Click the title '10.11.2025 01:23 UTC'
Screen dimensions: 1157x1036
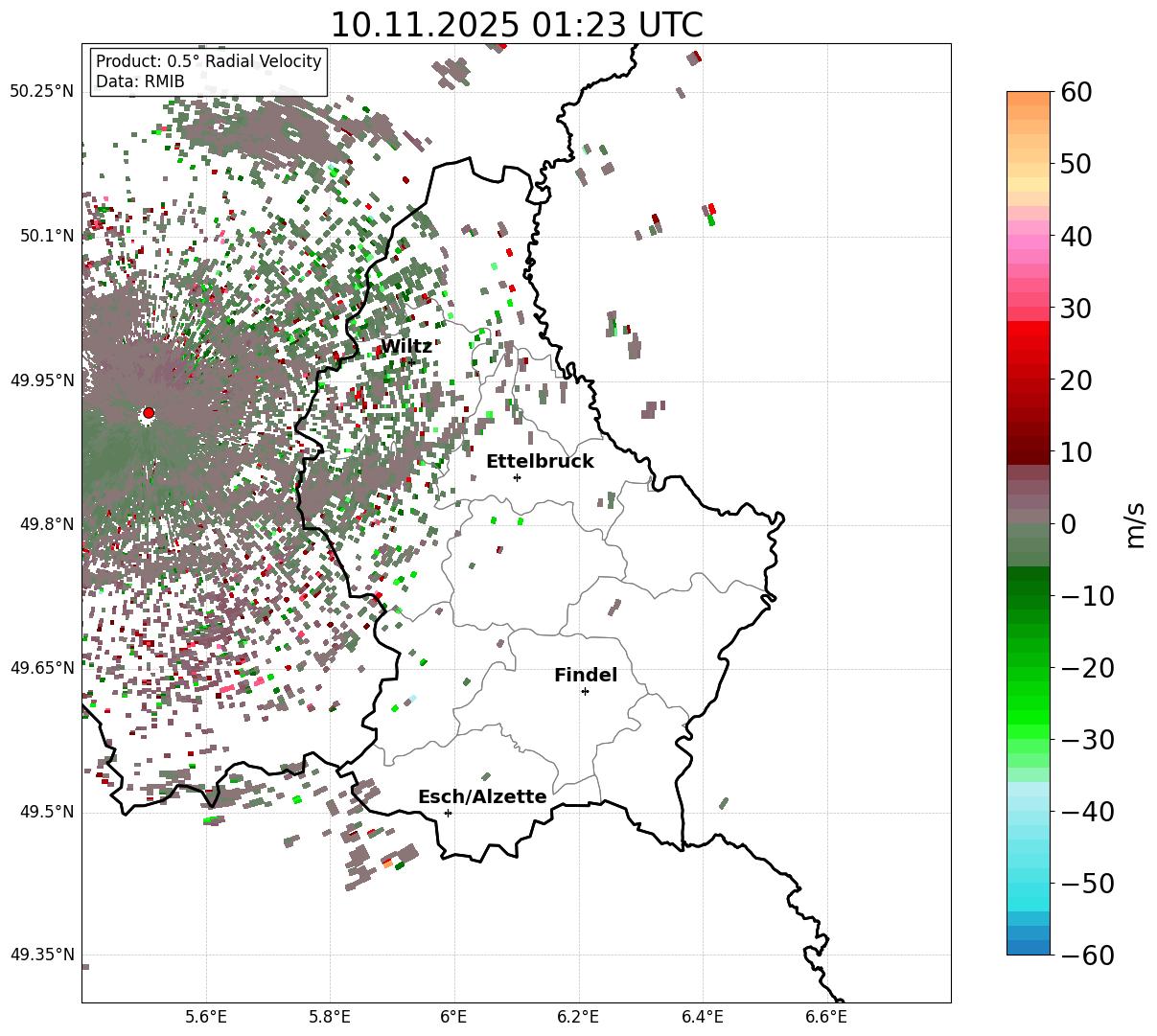(x=517, y=25)
